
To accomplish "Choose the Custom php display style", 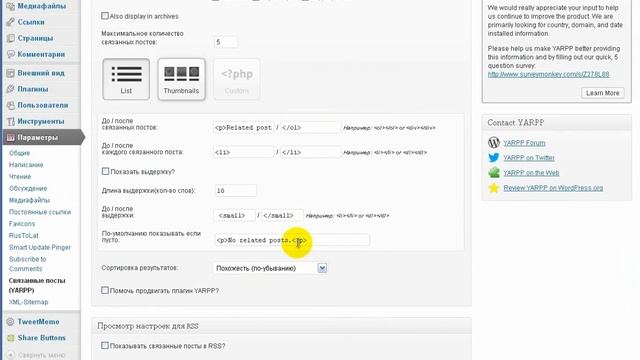I will pos(237,79).
